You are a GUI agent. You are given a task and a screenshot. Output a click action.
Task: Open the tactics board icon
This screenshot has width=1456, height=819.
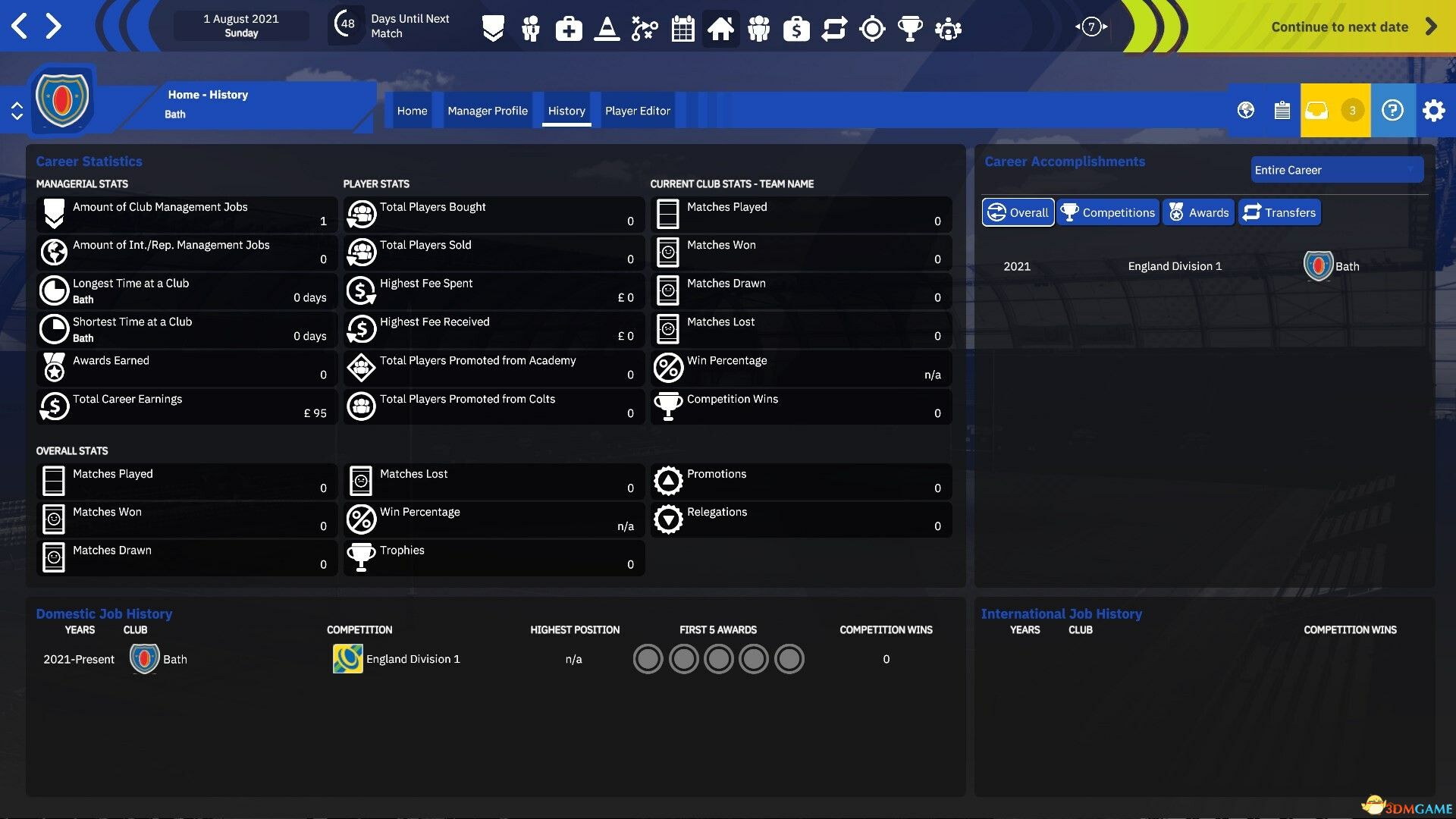[645, 29]
